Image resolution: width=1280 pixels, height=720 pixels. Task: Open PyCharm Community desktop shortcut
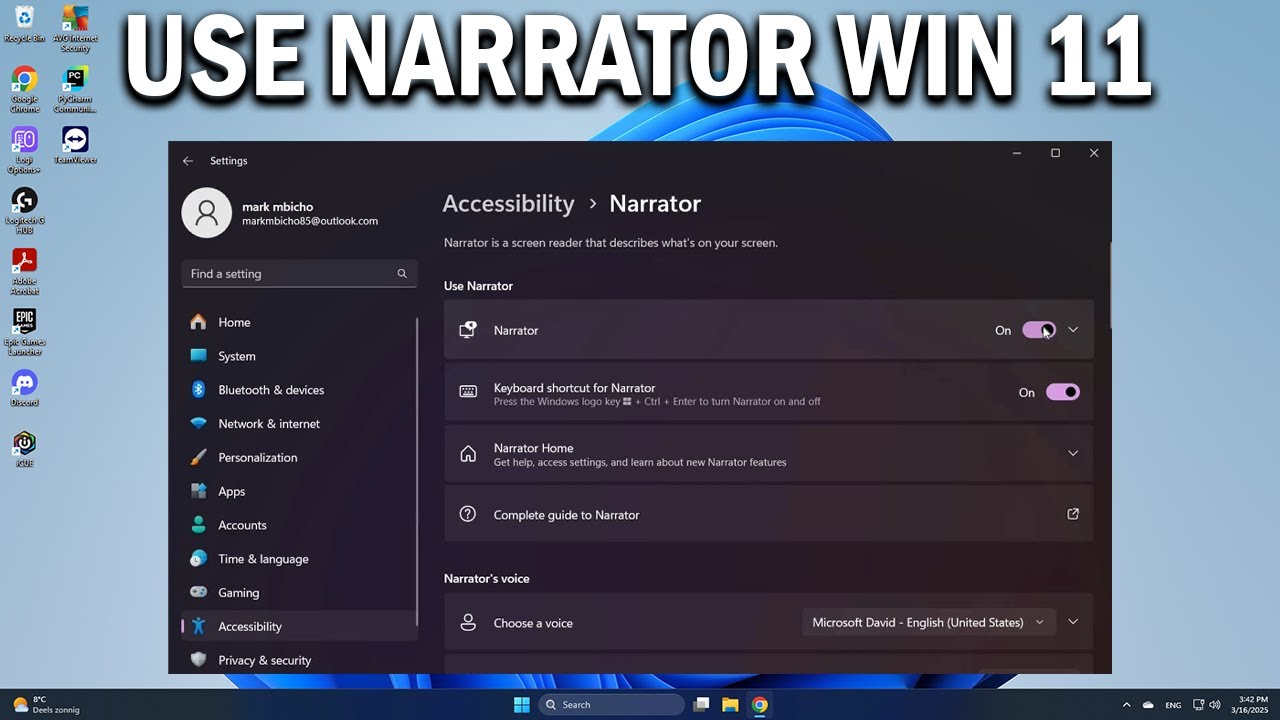click(x=75, y=88)
